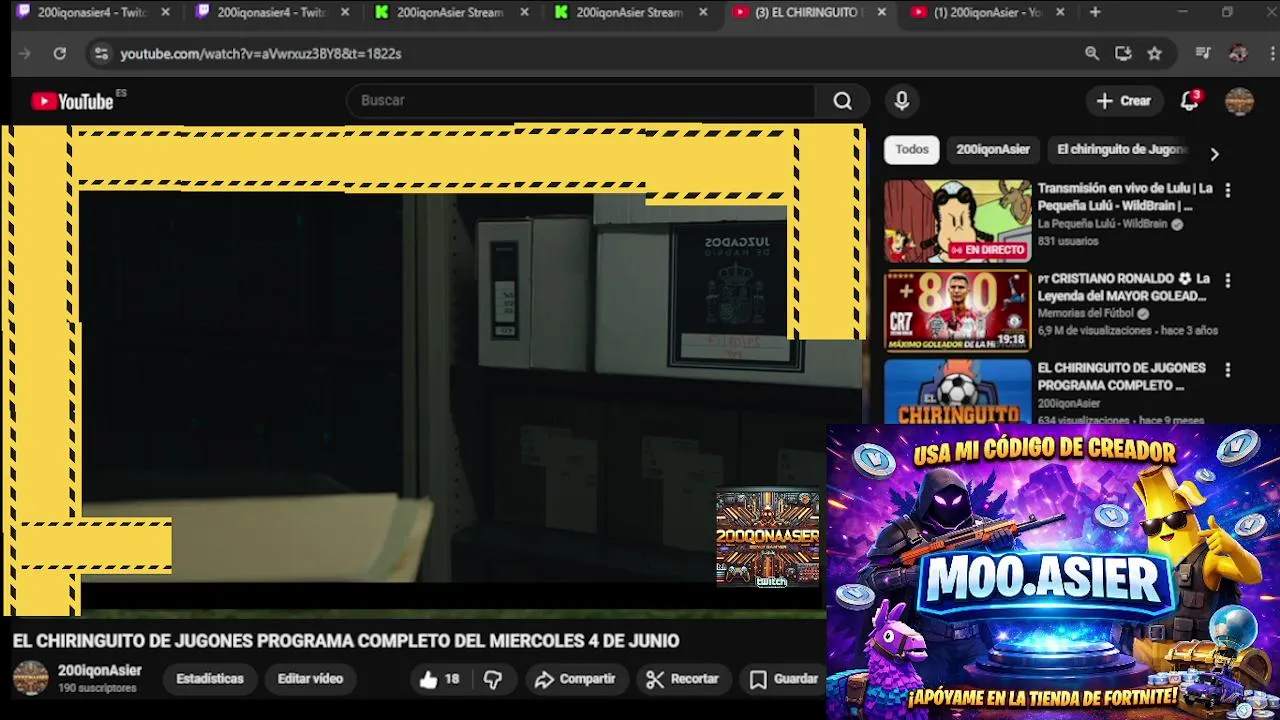Select the Todos filter chip

coord(912,150)
